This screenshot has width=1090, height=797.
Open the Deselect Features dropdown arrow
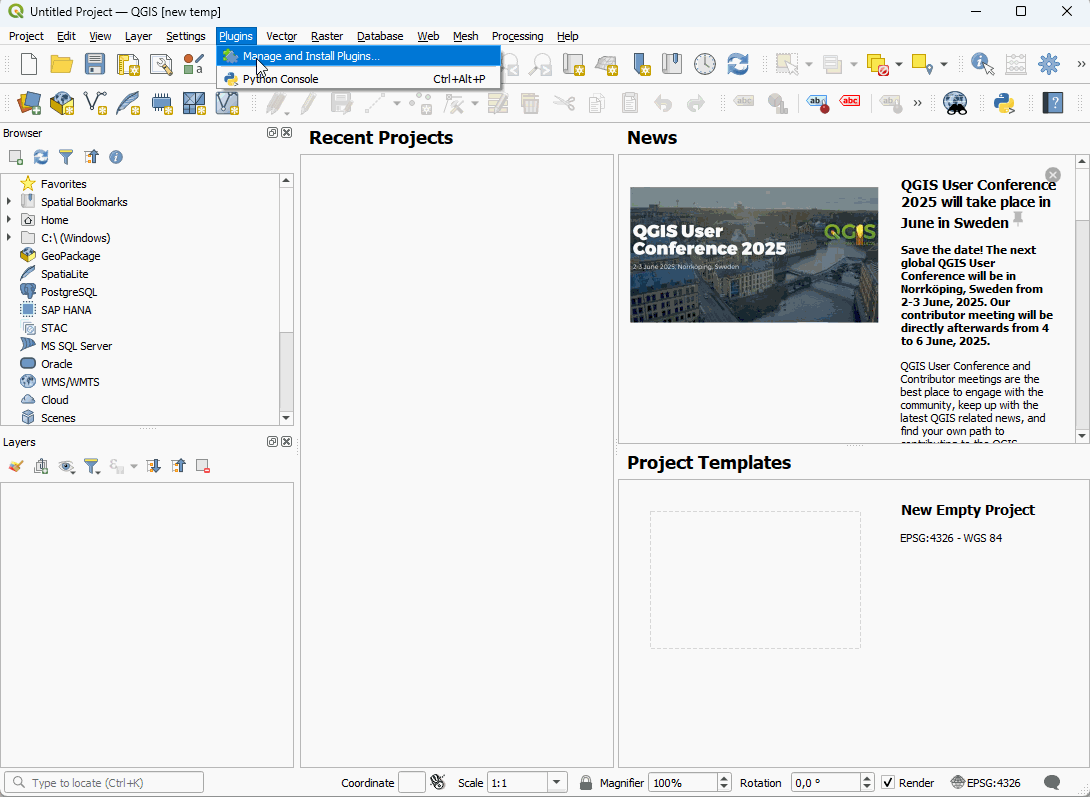click(899, 64)
